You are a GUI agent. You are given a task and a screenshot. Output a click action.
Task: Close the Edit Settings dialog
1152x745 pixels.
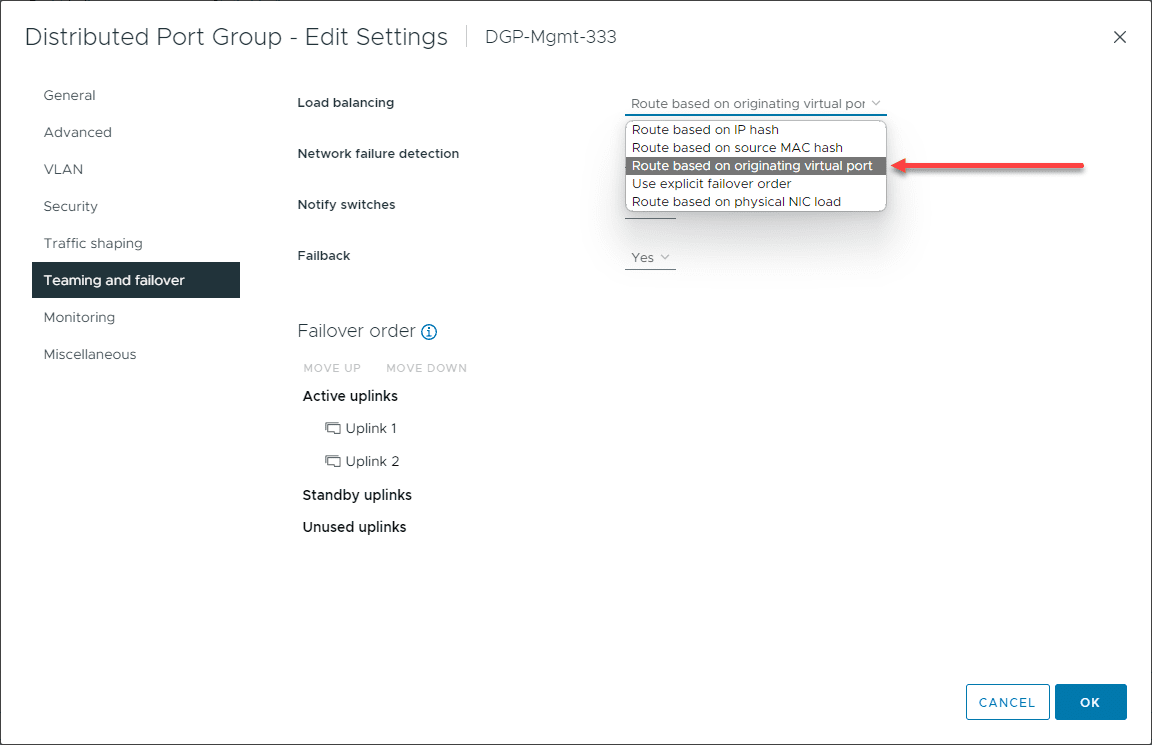point(1120,37)
